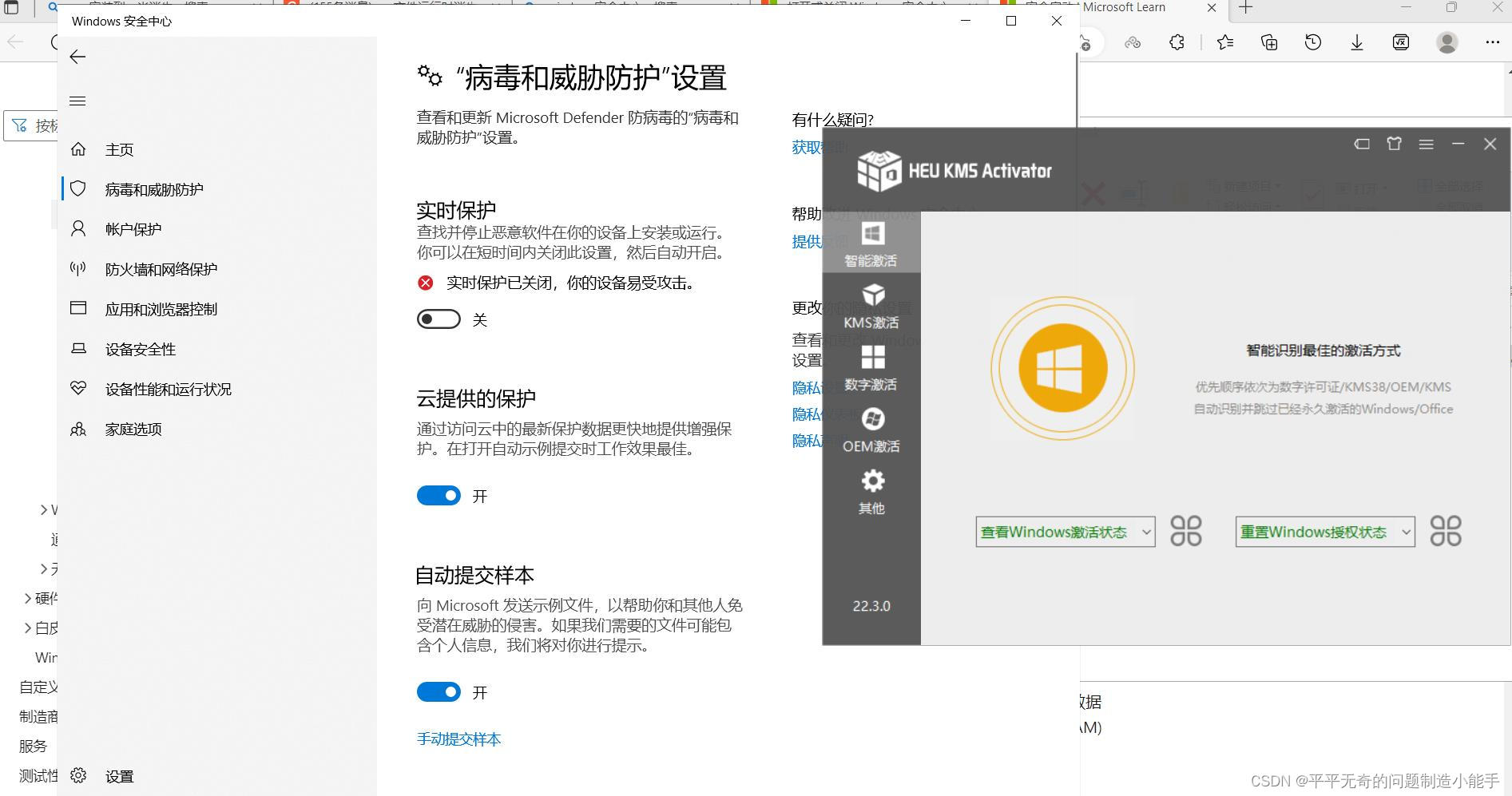Open 设备安全性 section
This screenshot has height=796, width=1512.
(x=141, y=349)
